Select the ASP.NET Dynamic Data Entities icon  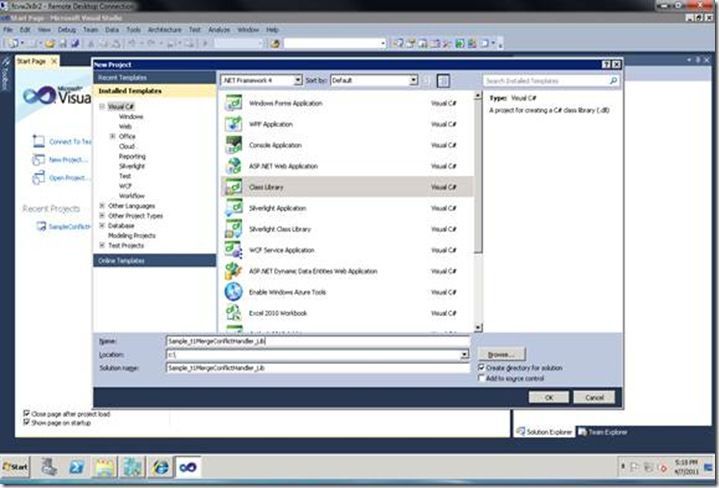pyautogui.click(x=233, y=271)
